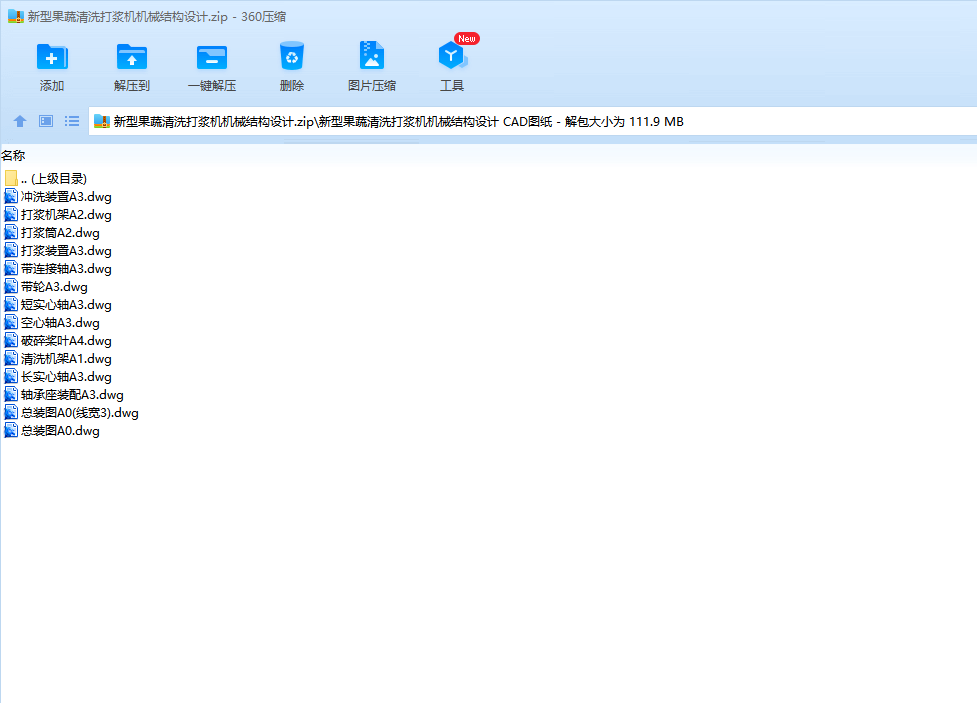977x703 pixels.
Task: Click the dwg icon beside 轴承座装配A3.dwg
Action: pyautogui.click(x=11, y=396)
